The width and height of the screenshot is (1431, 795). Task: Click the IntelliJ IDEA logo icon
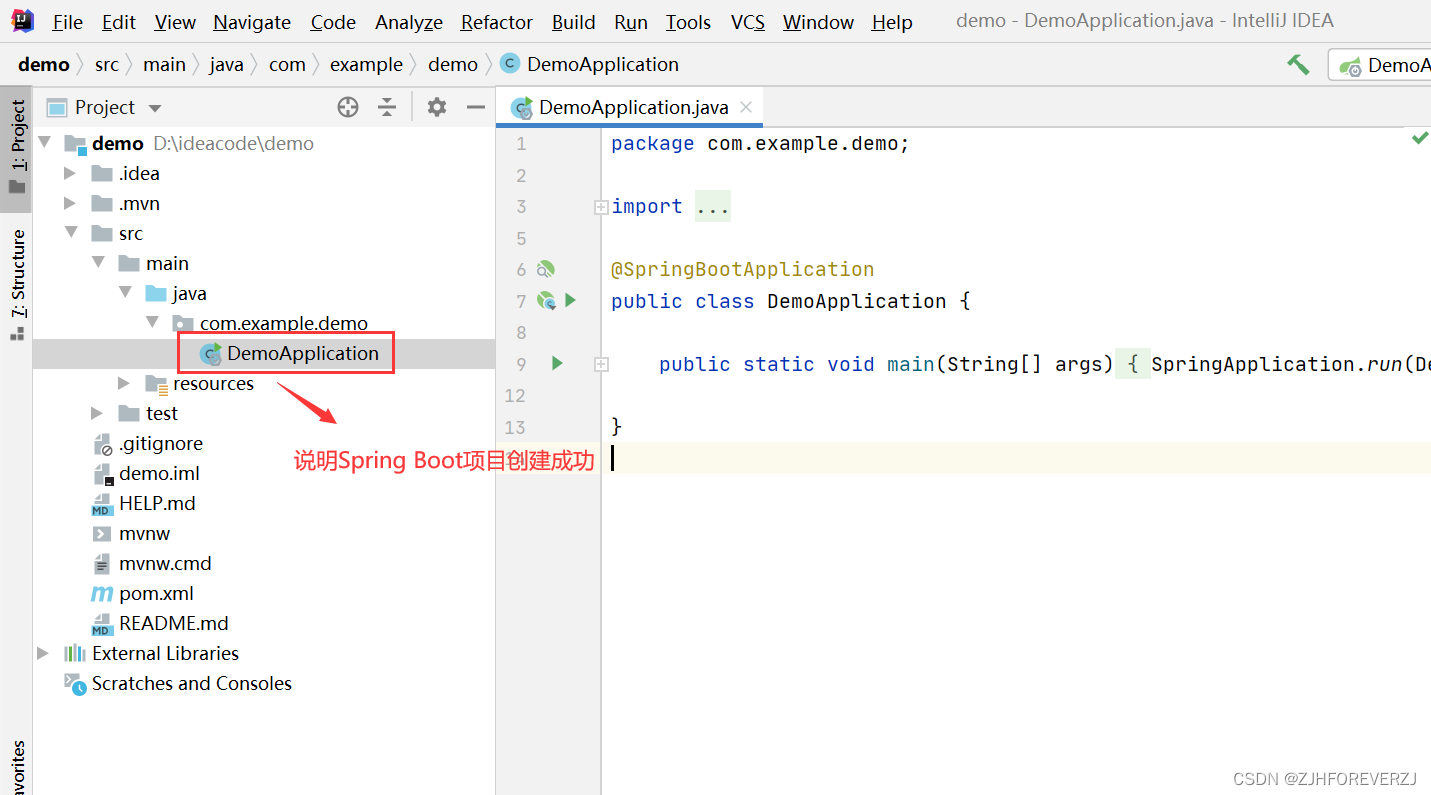coord(21,21)
